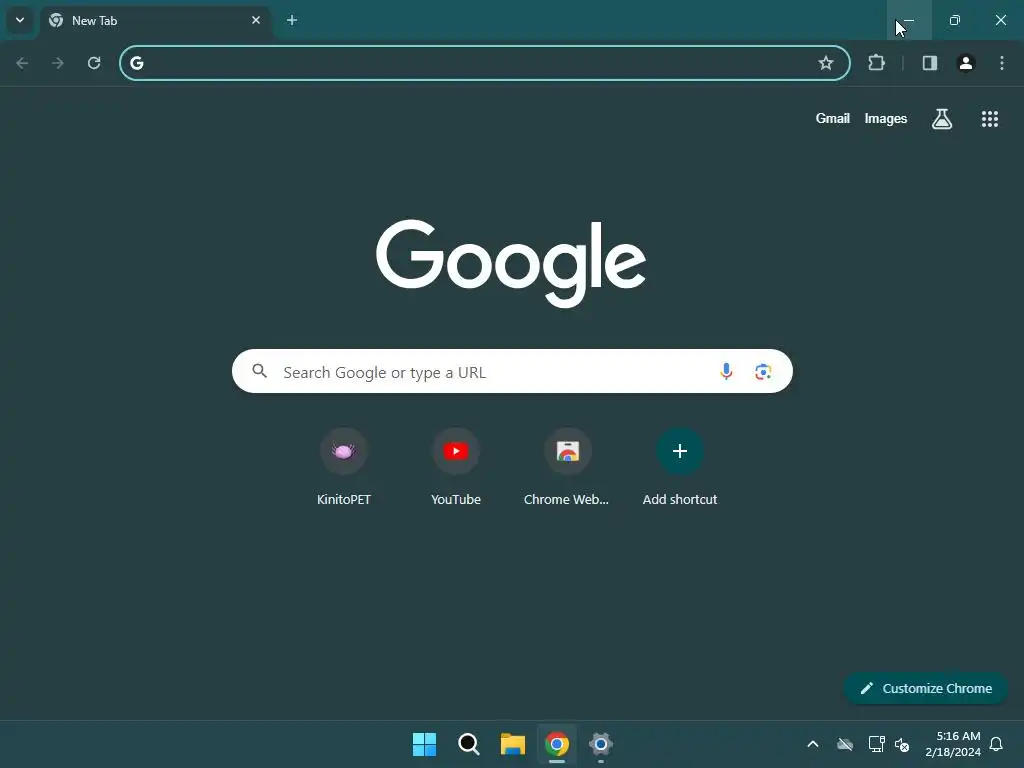Open Windows taskbar search
Viewport: 1024px width, 768px height.
click(468, 744)
